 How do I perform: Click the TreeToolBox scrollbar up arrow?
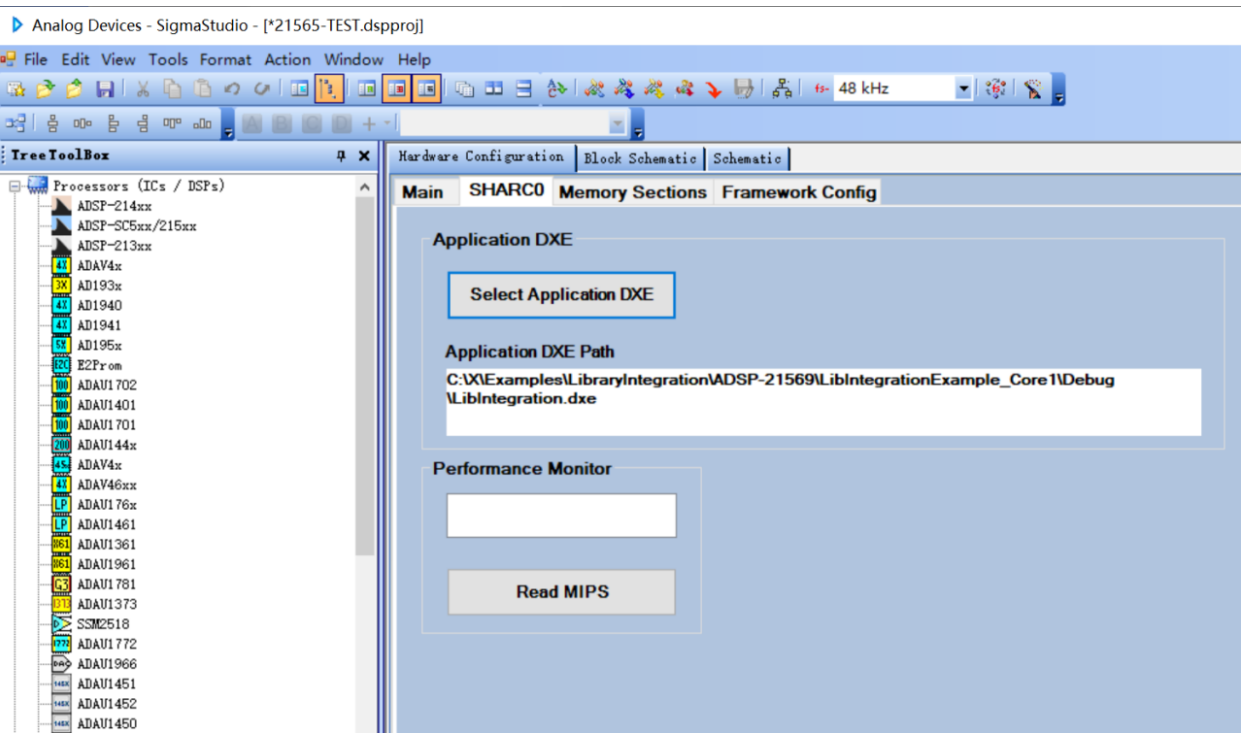click(364, 187)
